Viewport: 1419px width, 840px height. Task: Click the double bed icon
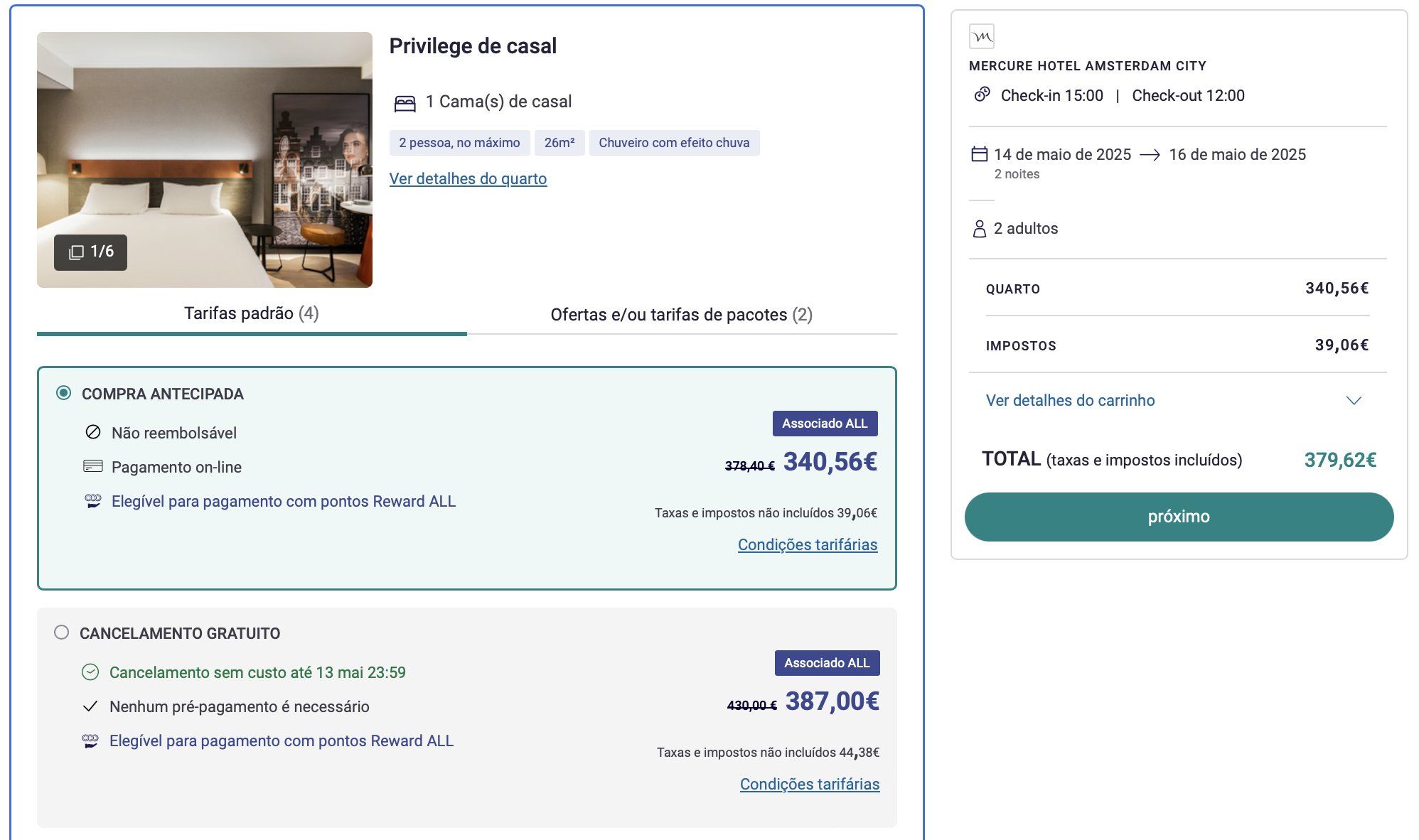coord(405,104)
